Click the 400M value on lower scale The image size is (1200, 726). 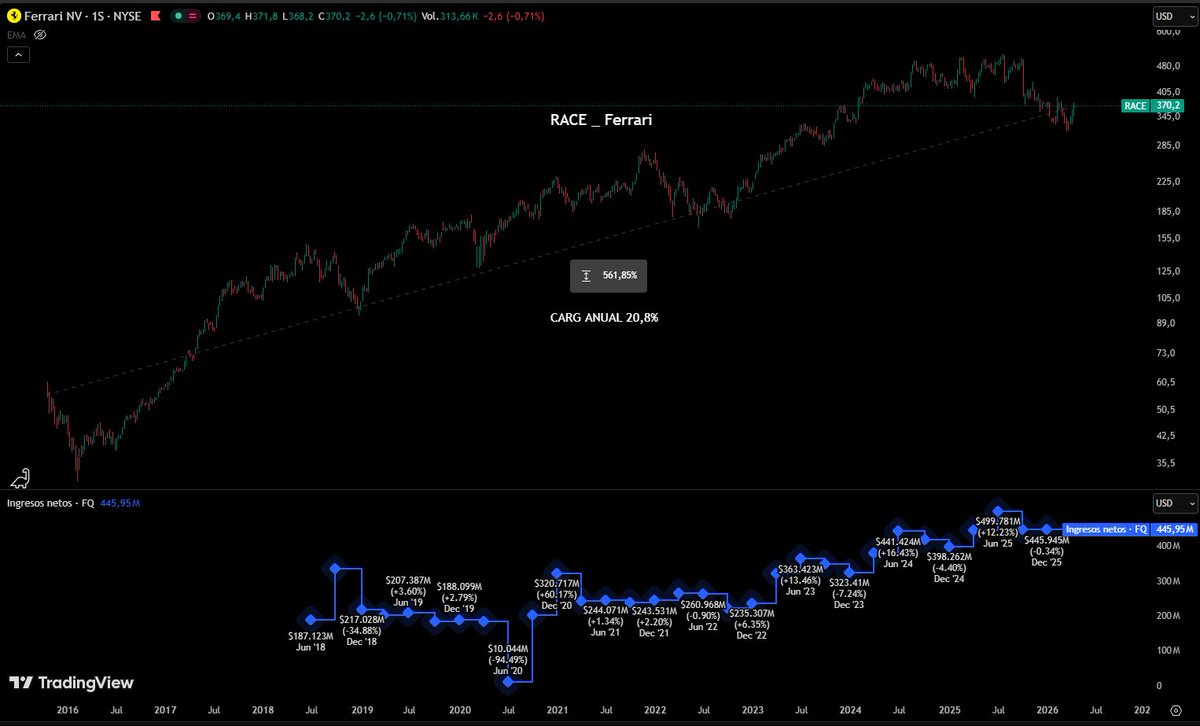pyautogui.click(x=1167, y=546)
